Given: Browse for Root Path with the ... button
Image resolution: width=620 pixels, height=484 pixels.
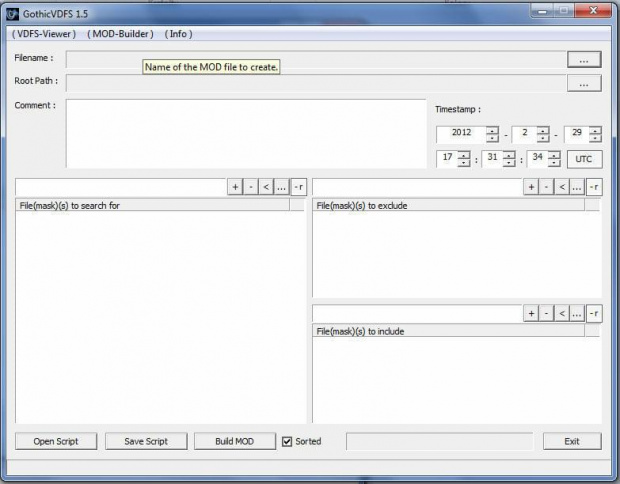Looking at the screenshot, I should (x=584, y=83).
